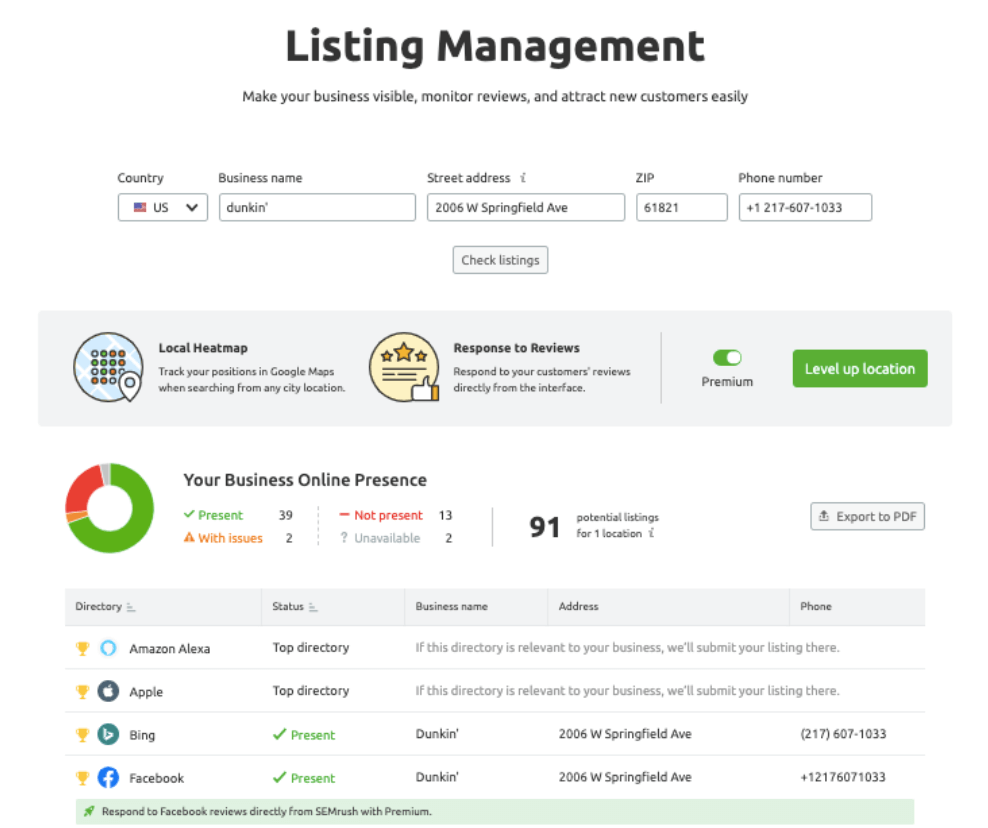Click the Apple logo icon
This screenshot has width=988, height=828.
click(x=108, y=691)
